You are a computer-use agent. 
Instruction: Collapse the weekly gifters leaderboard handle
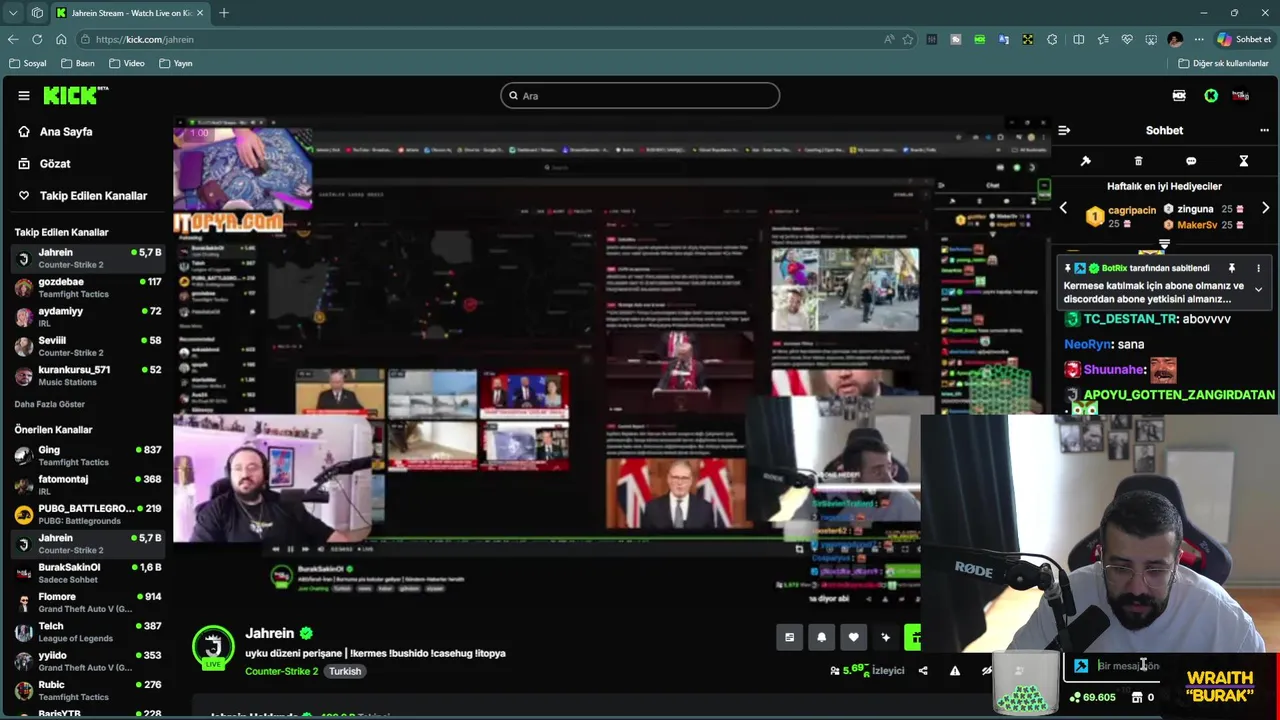1164,244
